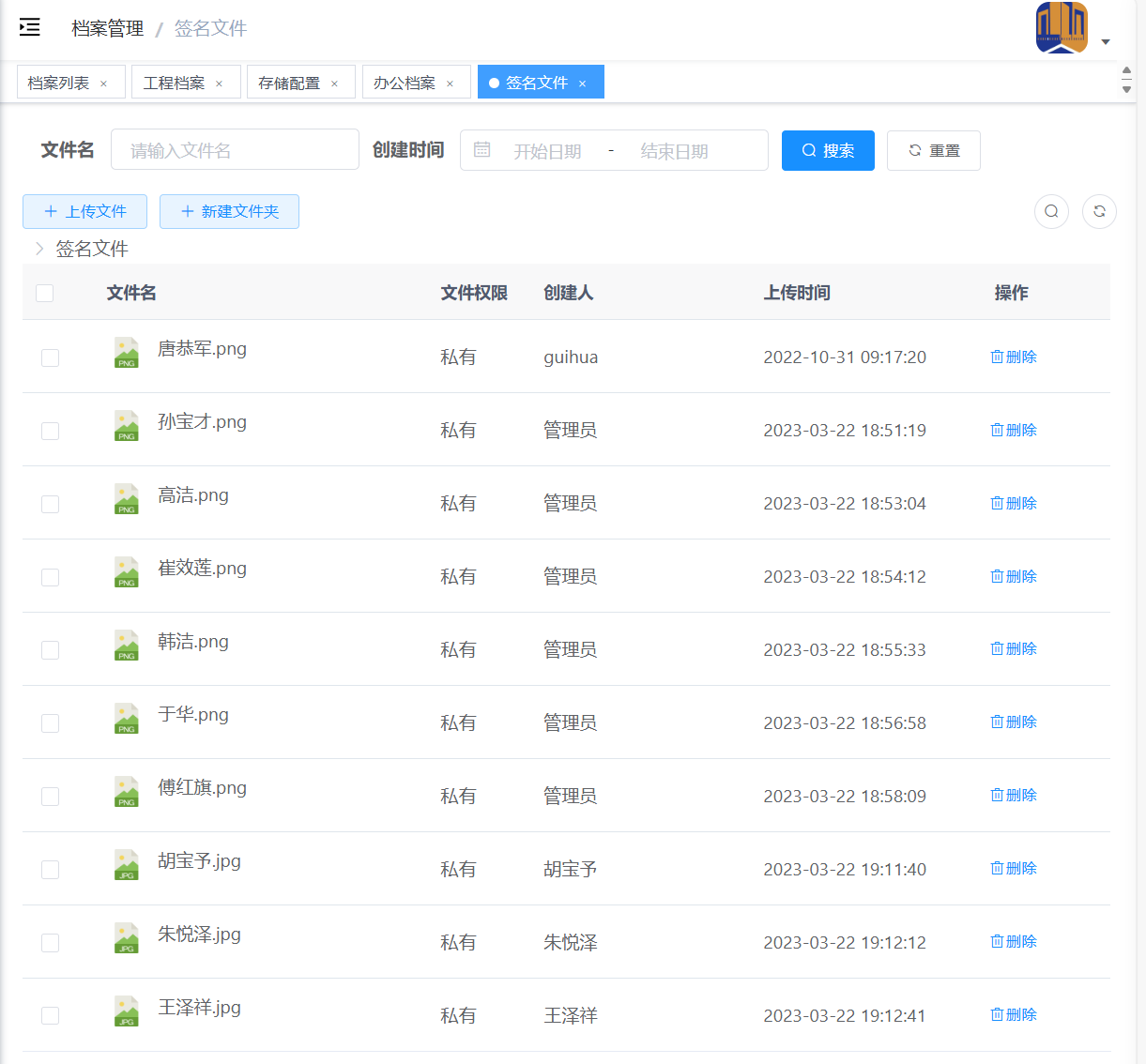The height and width of the screenshot is (1064, 1146).
Task: Click PNG file icon for 傅红旗.png
Action: coord(127,792)
